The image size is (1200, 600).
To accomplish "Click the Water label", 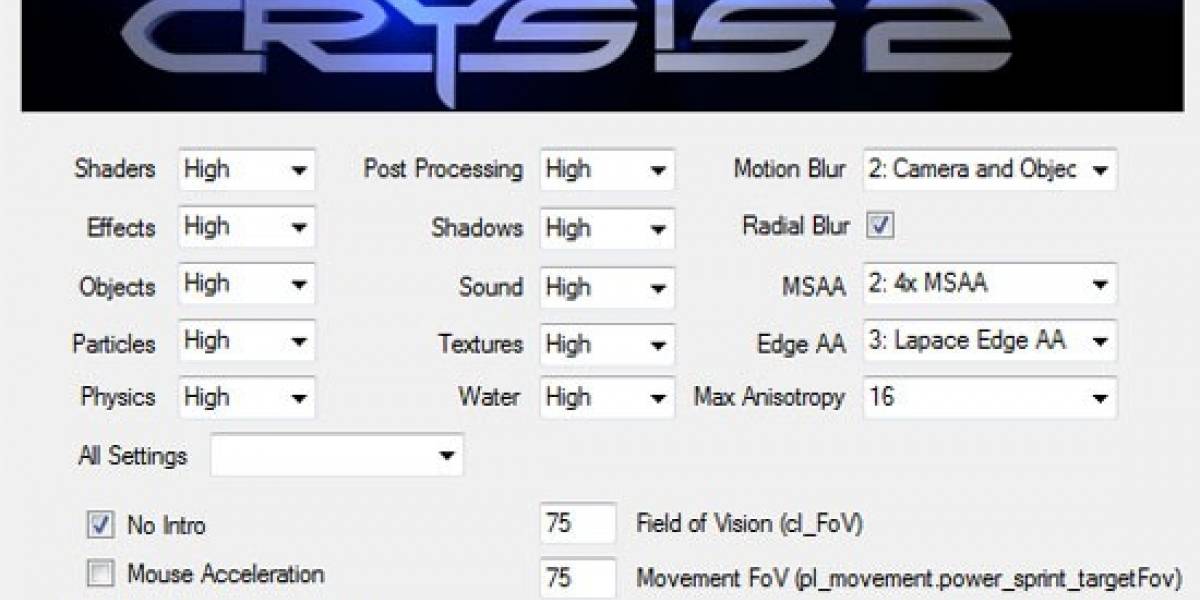I will [x=489, y=397].
